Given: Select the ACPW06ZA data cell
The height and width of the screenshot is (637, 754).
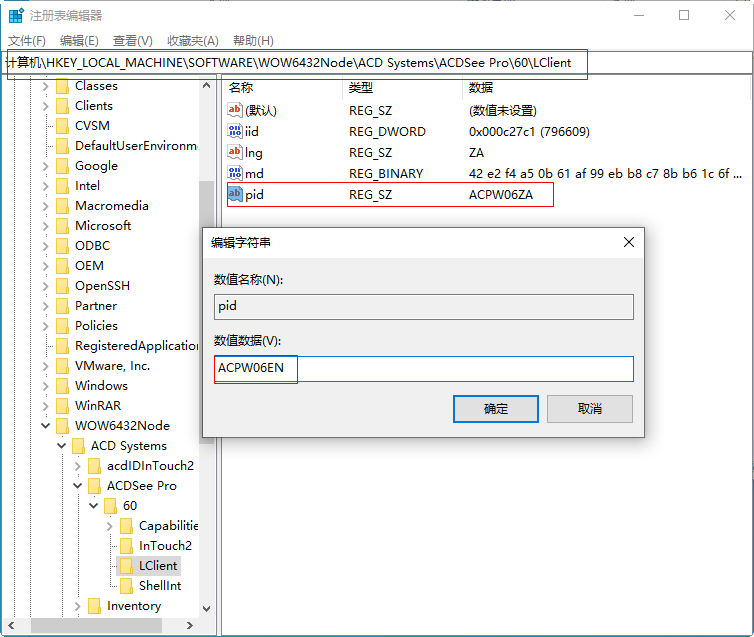Looking at the screenshot, I should coord(501,195).
